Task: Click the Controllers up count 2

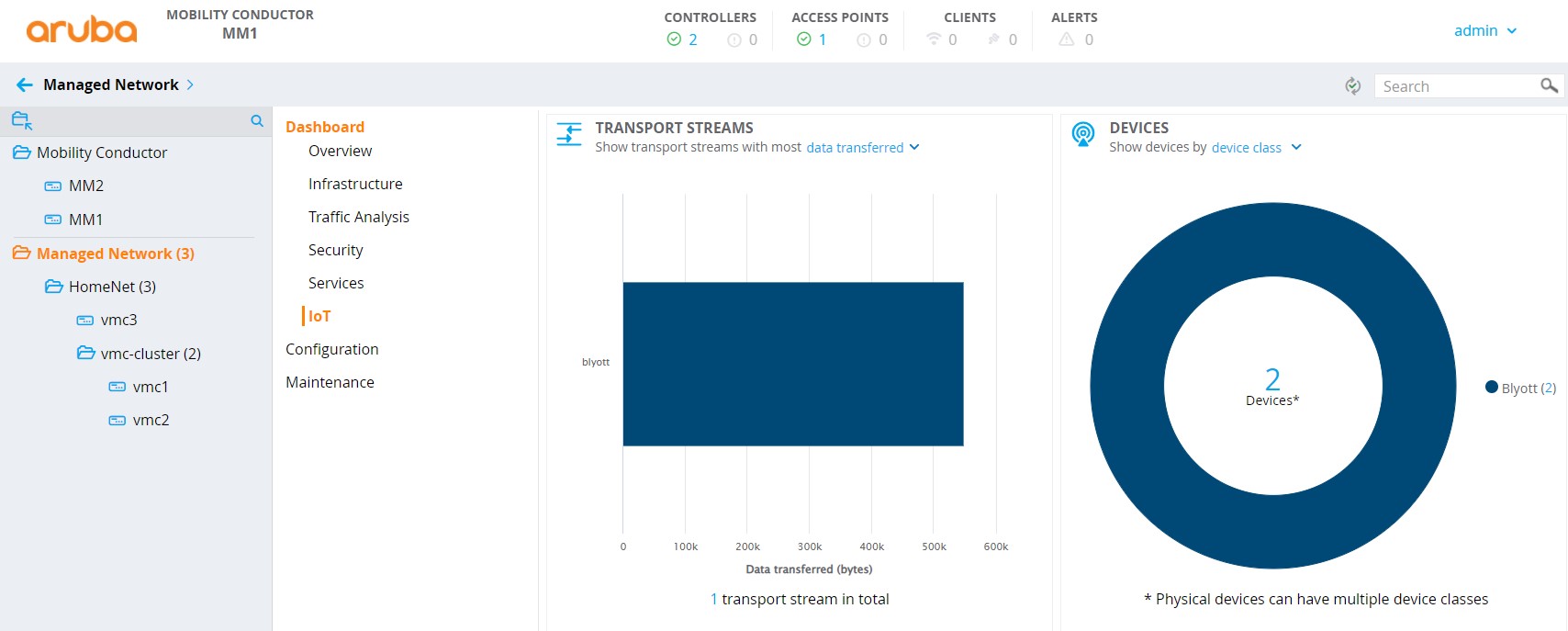Action: click(x=693, y=39)
